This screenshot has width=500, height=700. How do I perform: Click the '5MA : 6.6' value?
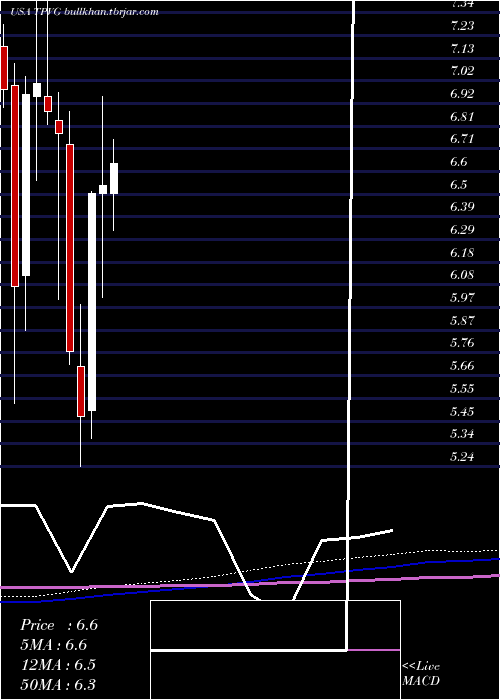click(x=54, y=645)
